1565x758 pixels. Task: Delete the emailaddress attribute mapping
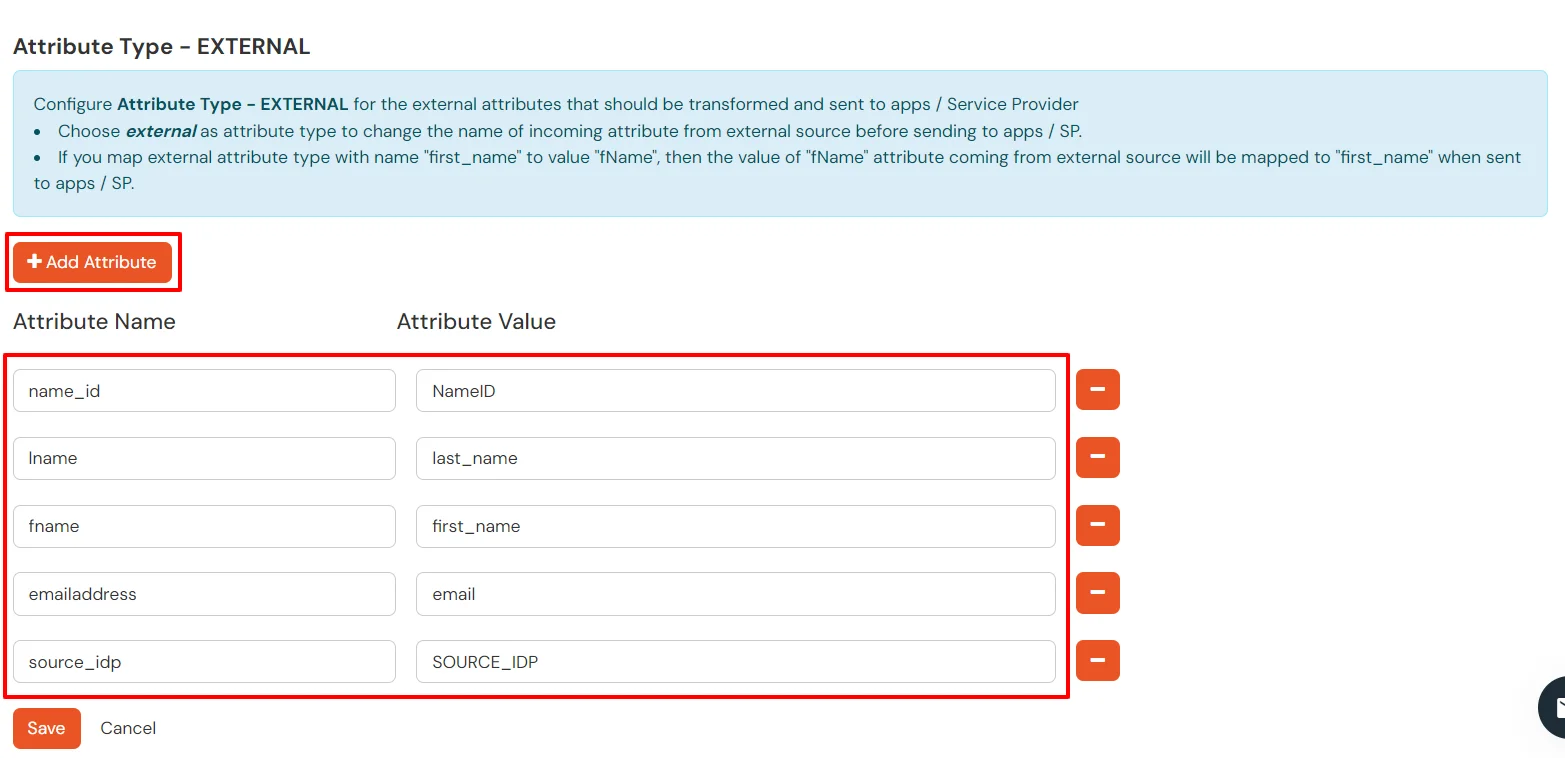click(x=1097, y=593)
